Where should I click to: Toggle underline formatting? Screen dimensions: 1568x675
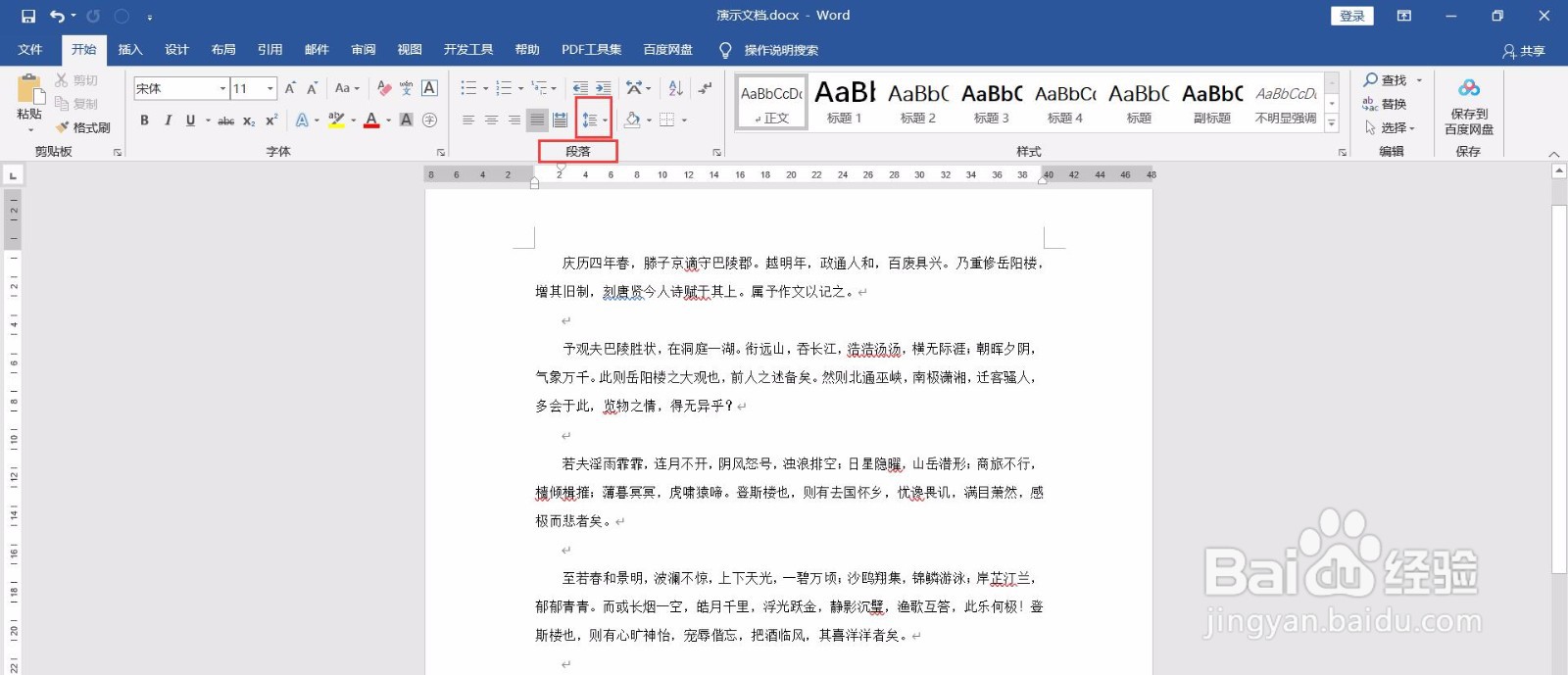190,120
